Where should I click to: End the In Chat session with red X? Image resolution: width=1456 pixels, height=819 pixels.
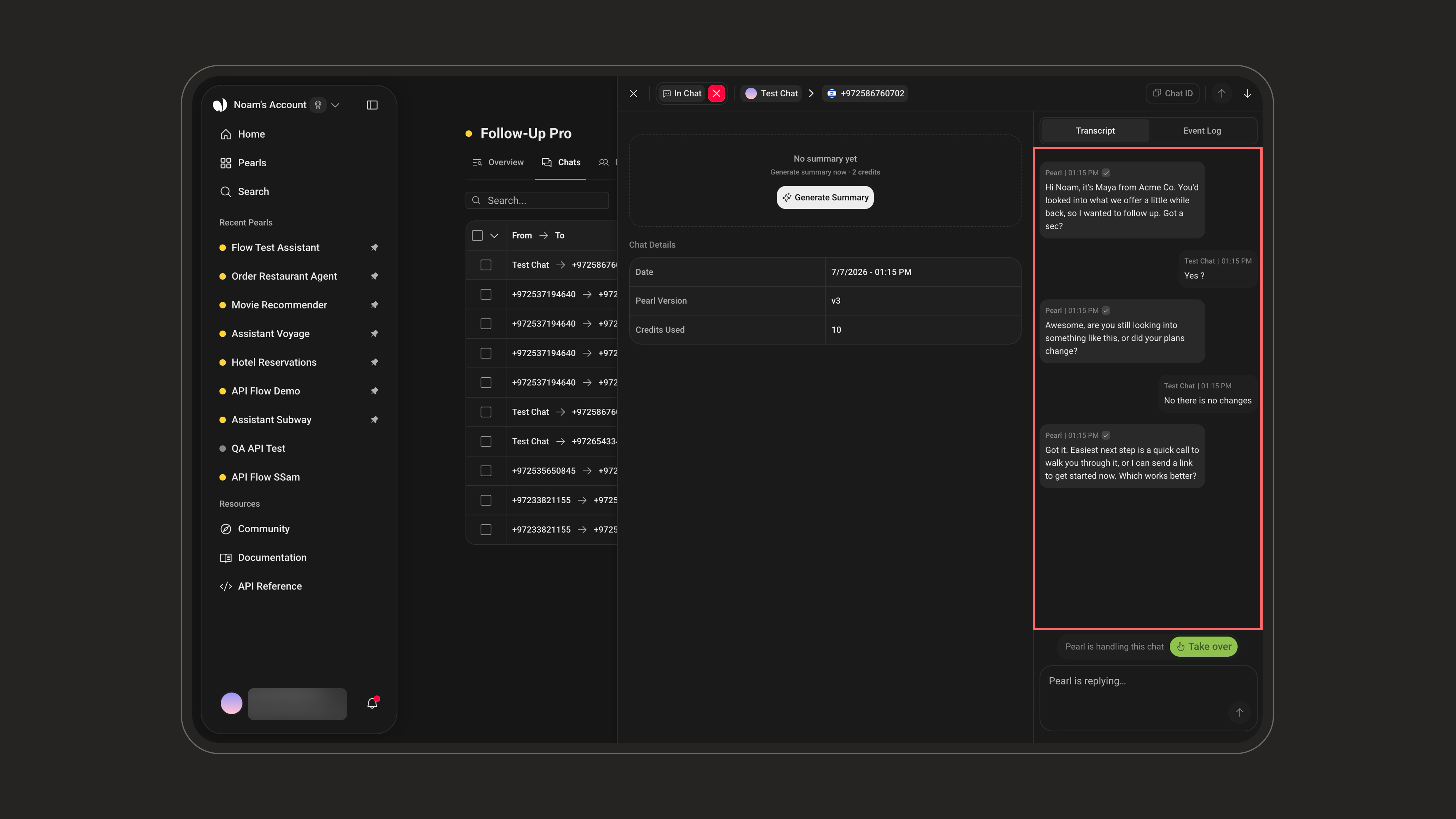coord(717,94)
